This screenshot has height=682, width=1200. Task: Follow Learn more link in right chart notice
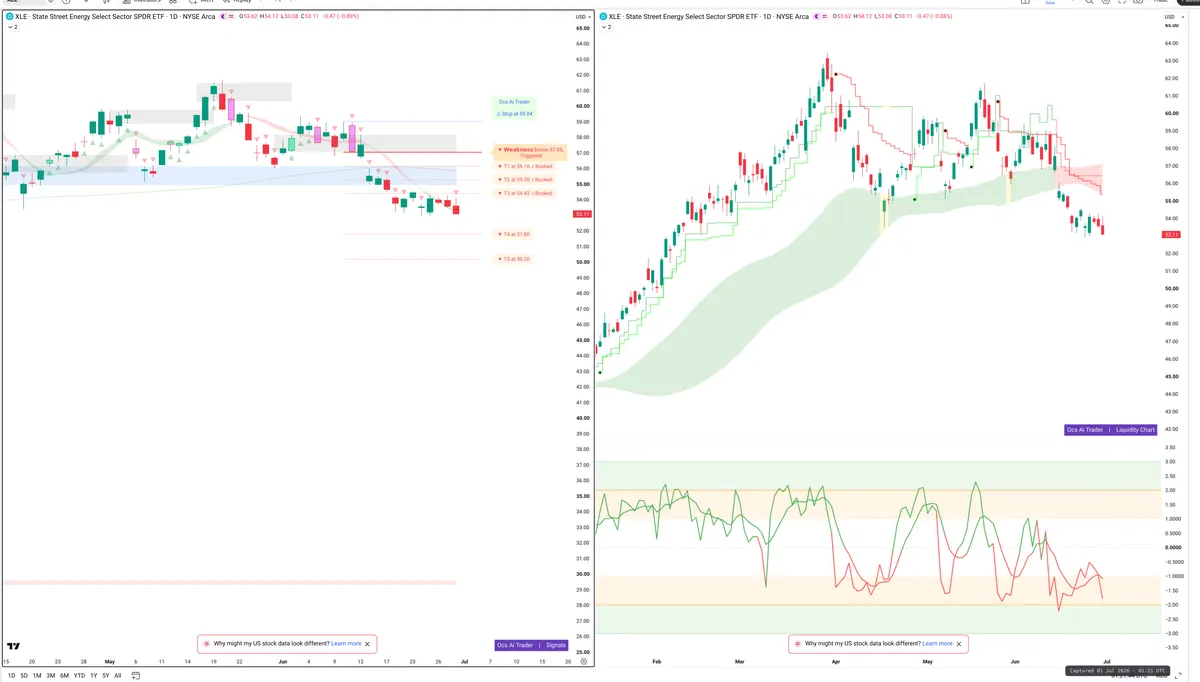[x=938, y=644]
